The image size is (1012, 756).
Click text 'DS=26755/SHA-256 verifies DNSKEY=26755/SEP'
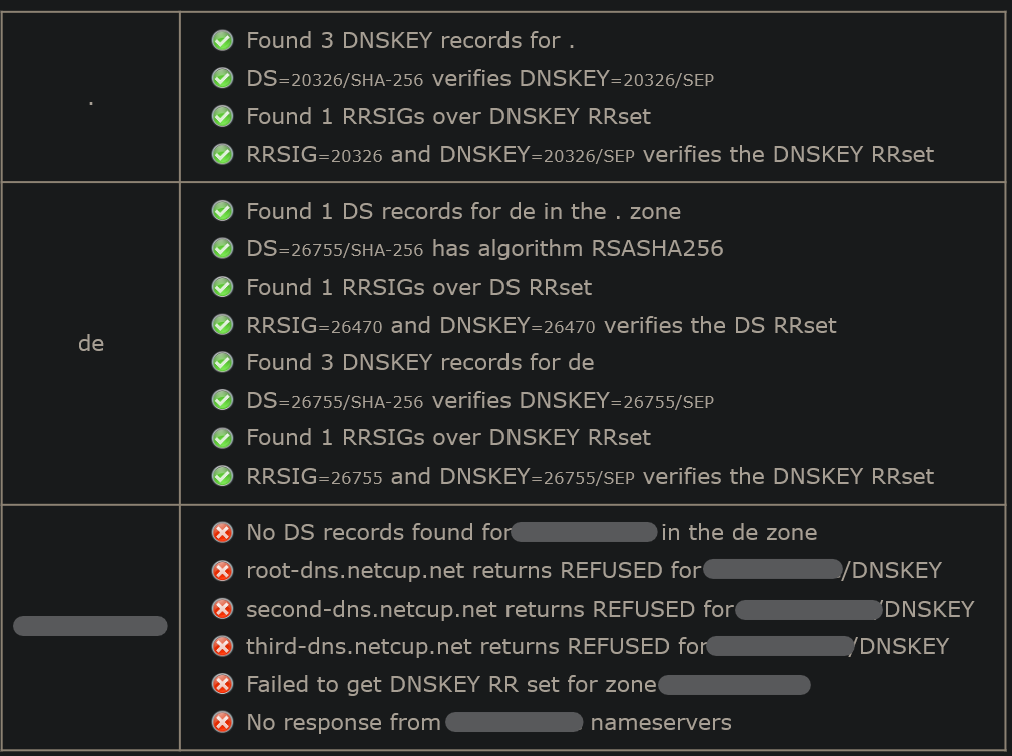(x=480, y=401)
